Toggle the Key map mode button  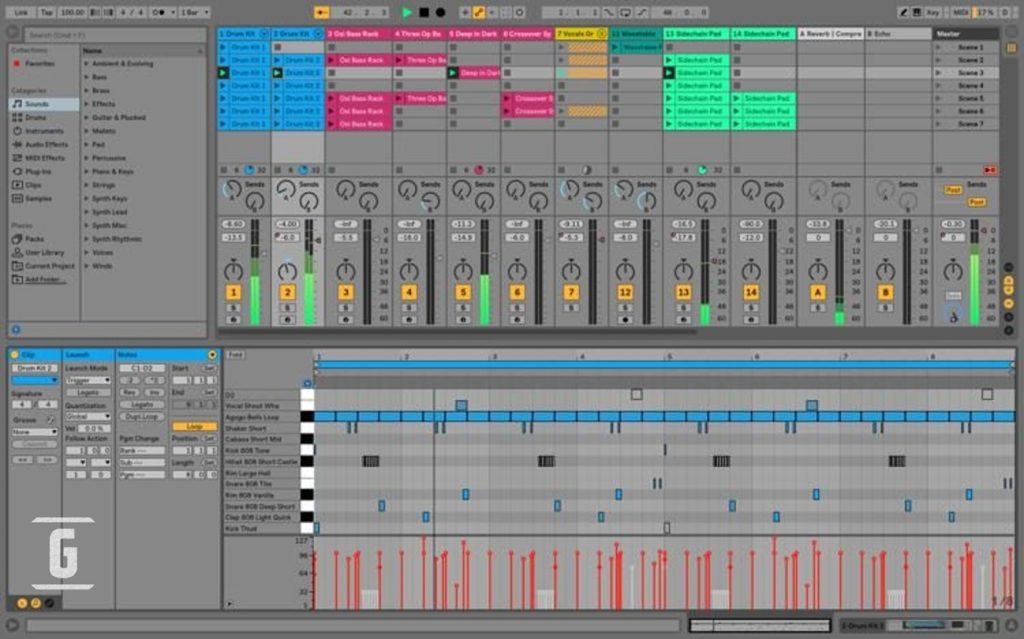932,12
